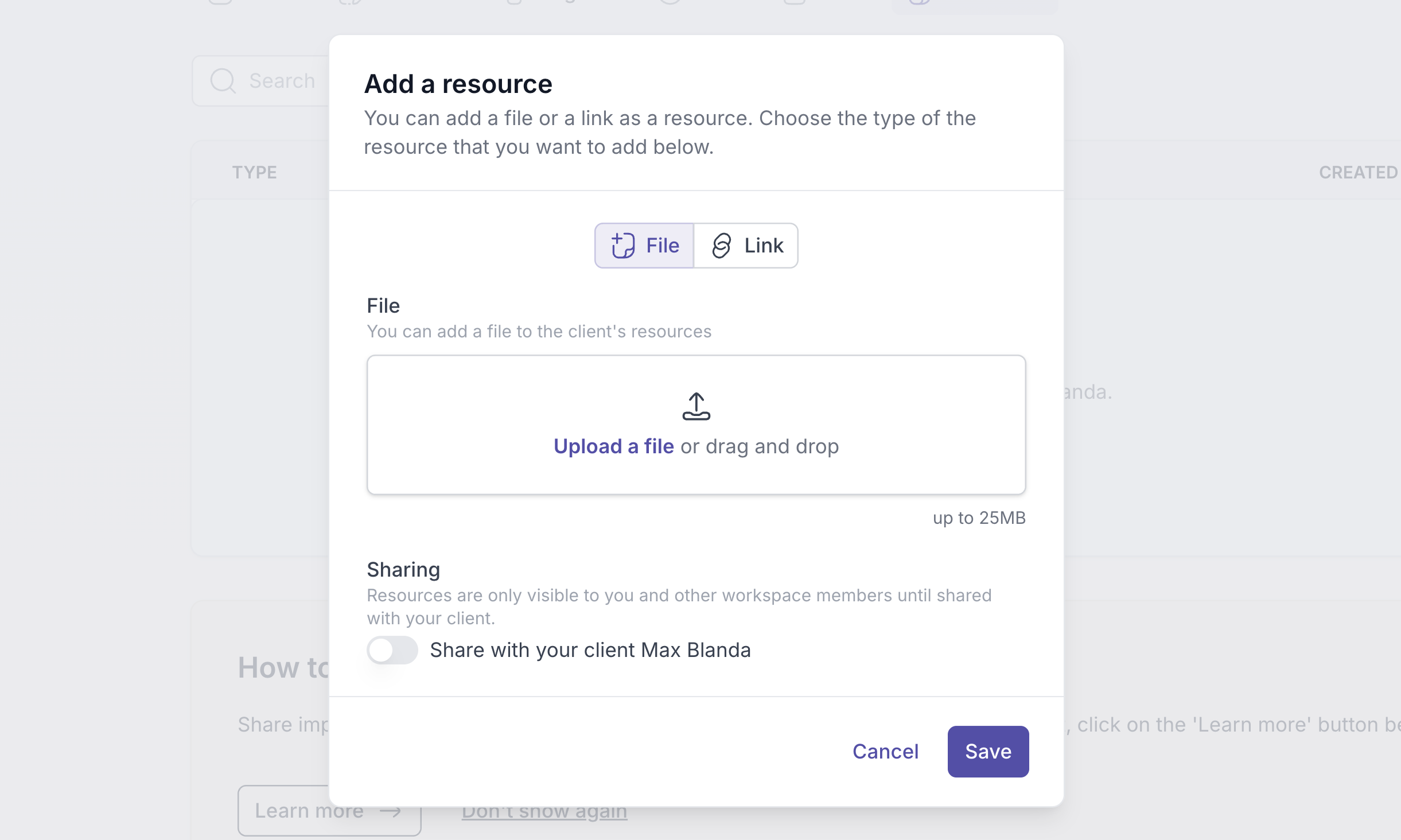Open the Learn more button
The height and width of the screenshot is (840, 1401).
click(310, 811)
